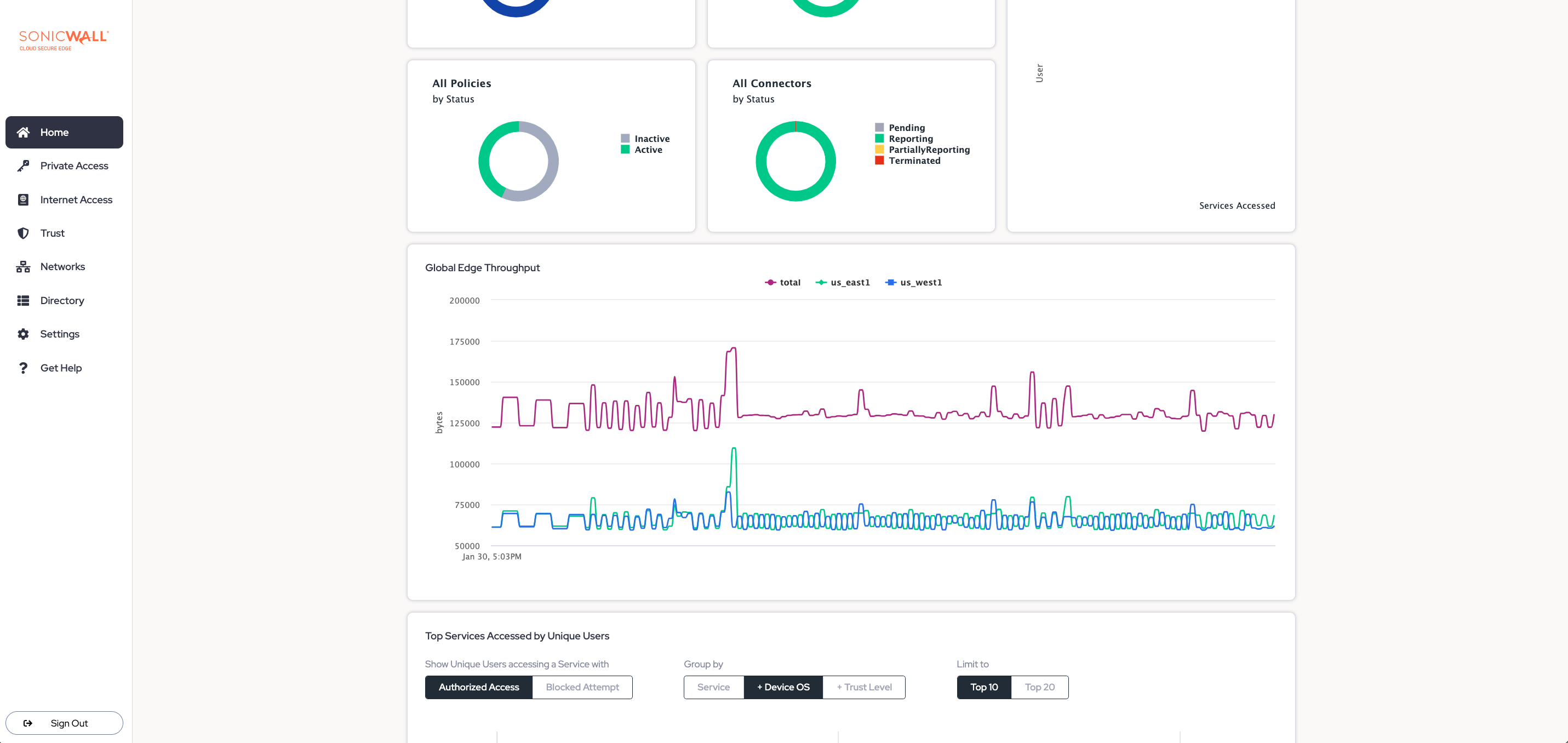Click the Internet Access globe icon

[x=23, y=200]
